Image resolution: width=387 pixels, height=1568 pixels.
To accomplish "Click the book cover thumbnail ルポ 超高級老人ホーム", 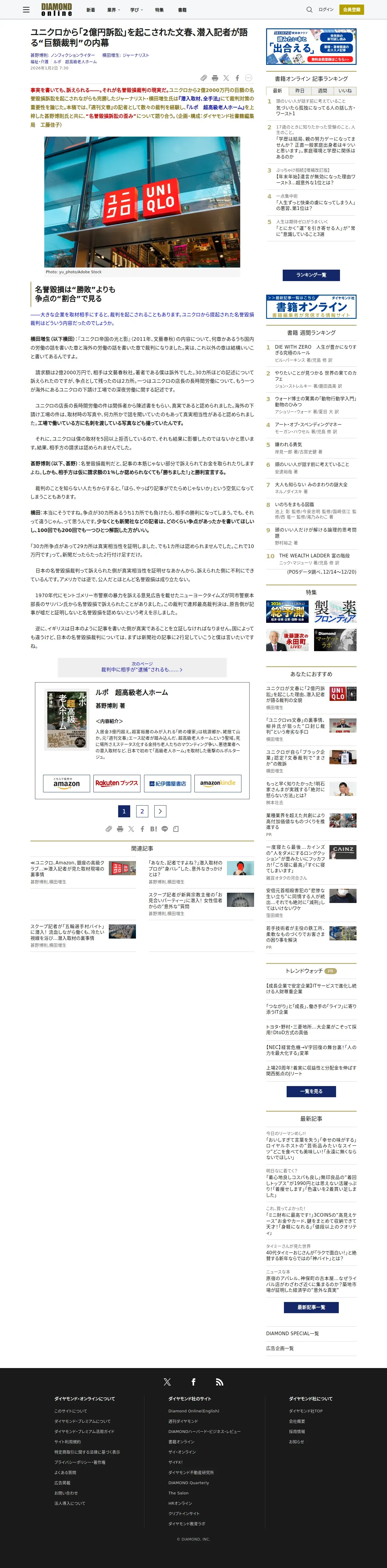I will [68, 719].
